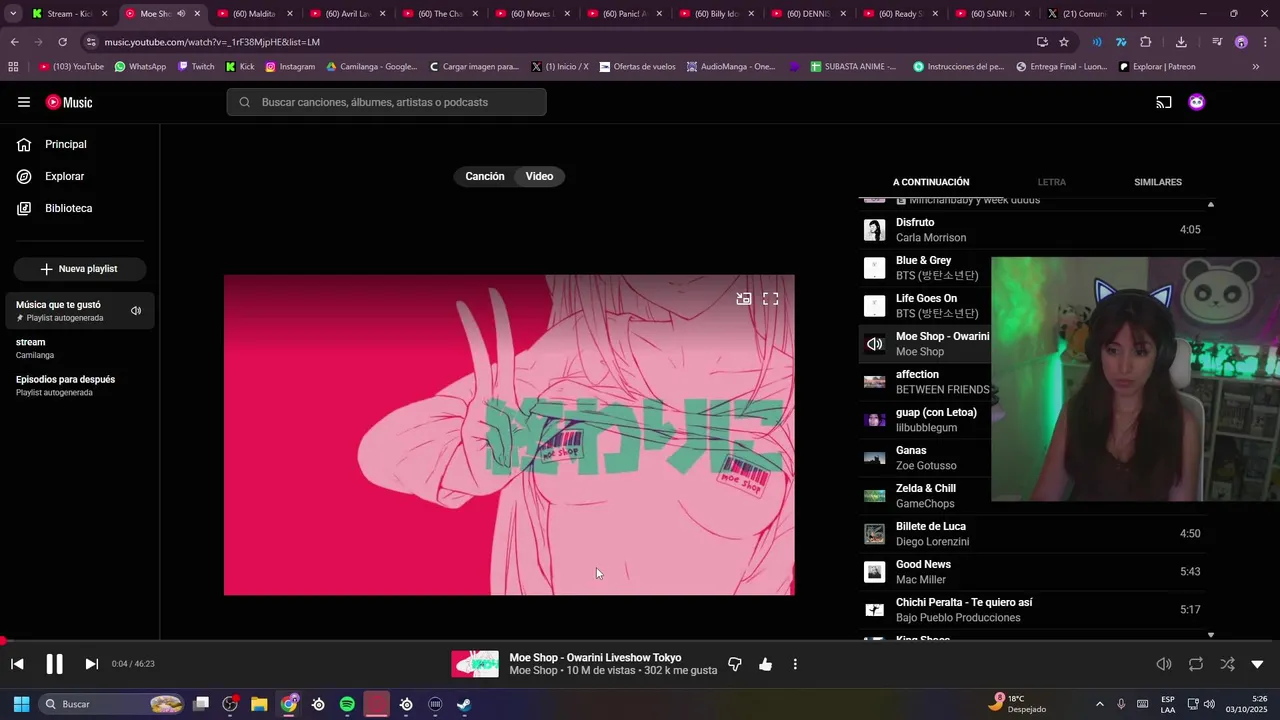Switch to Canción mode
Screen dimensions: 1280x720
(485, 176)
